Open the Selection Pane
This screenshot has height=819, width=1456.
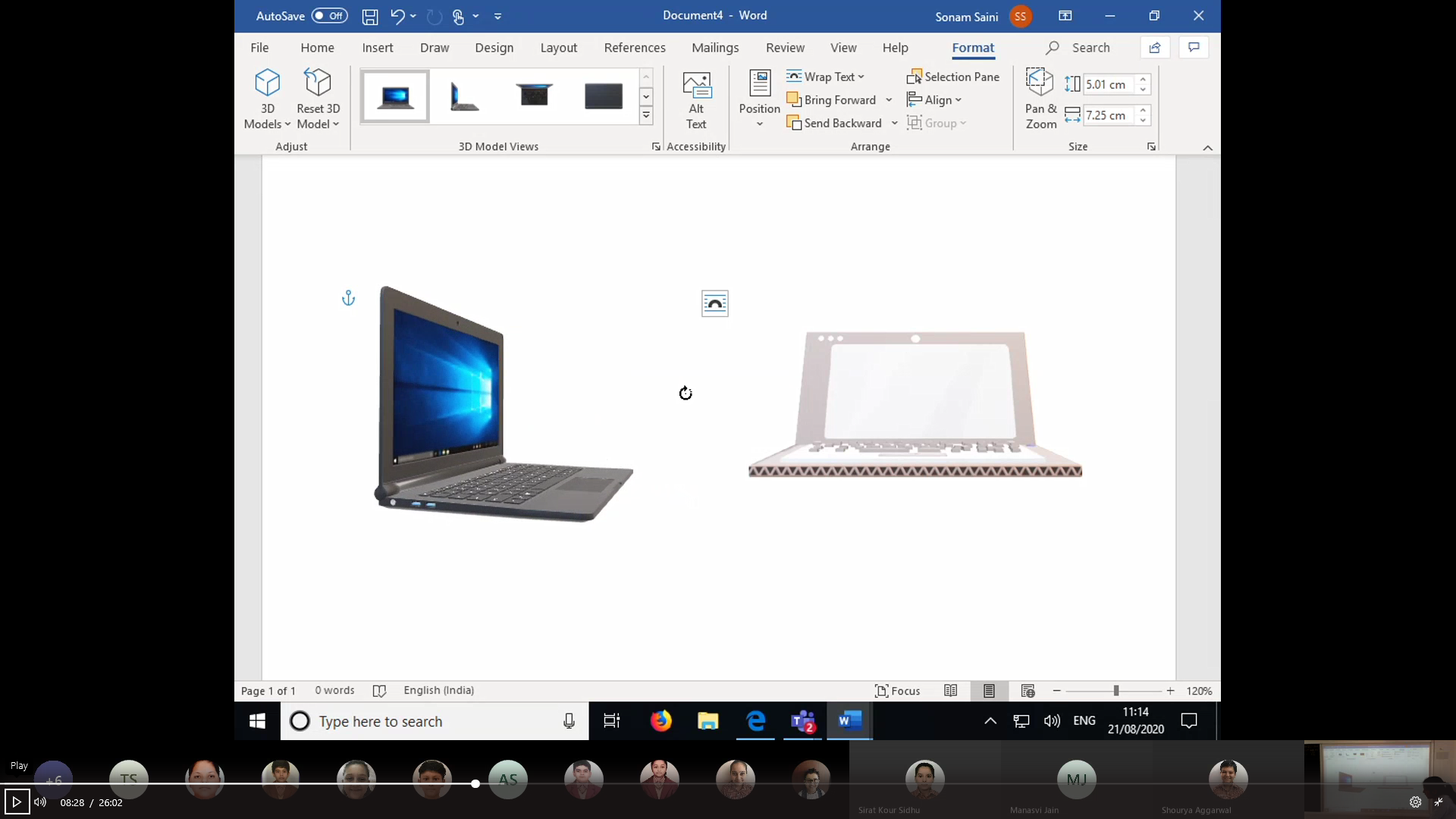(952, 77)
